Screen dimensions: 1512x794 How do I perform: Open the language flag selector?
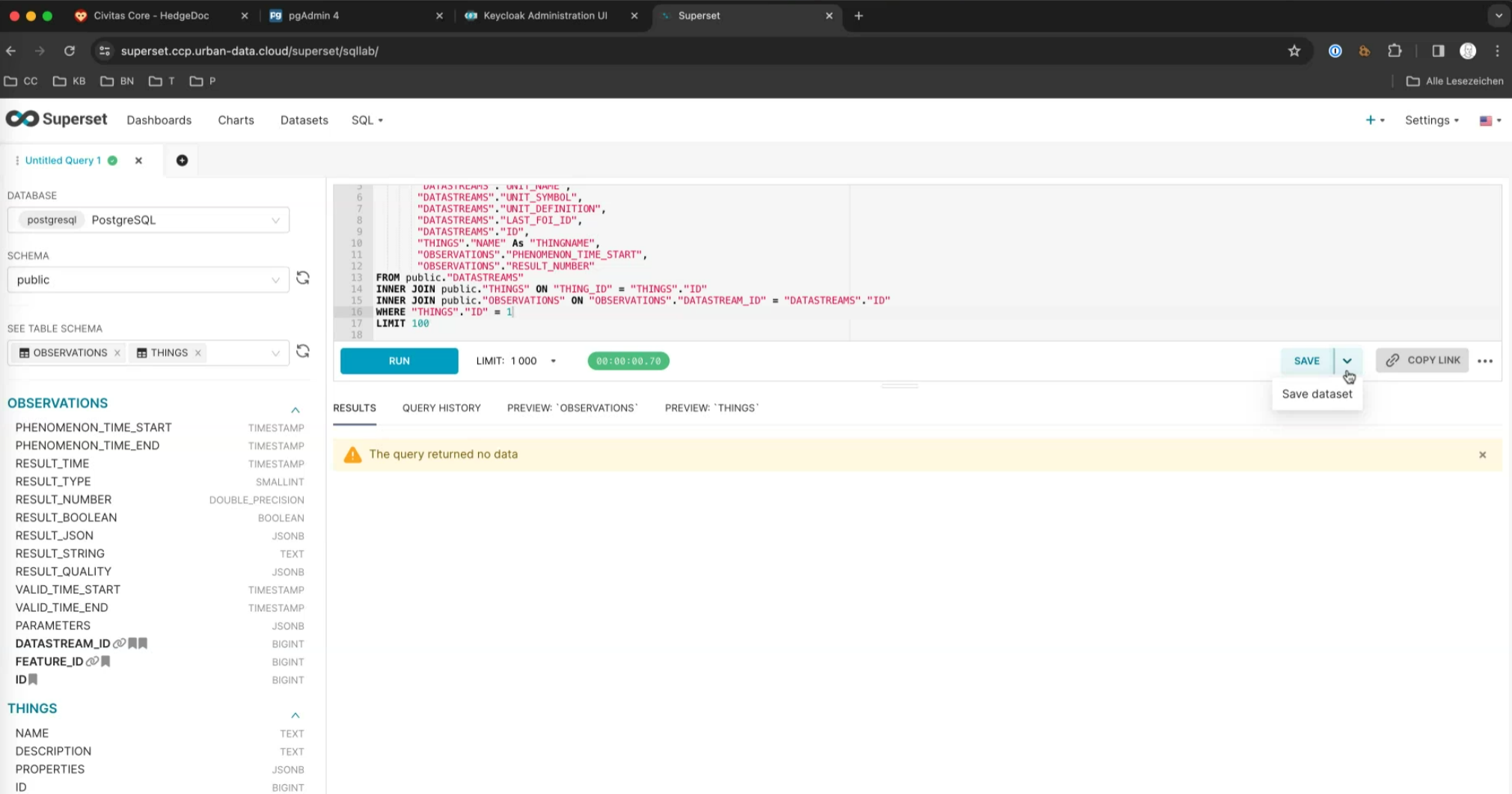pos(1490,120)
